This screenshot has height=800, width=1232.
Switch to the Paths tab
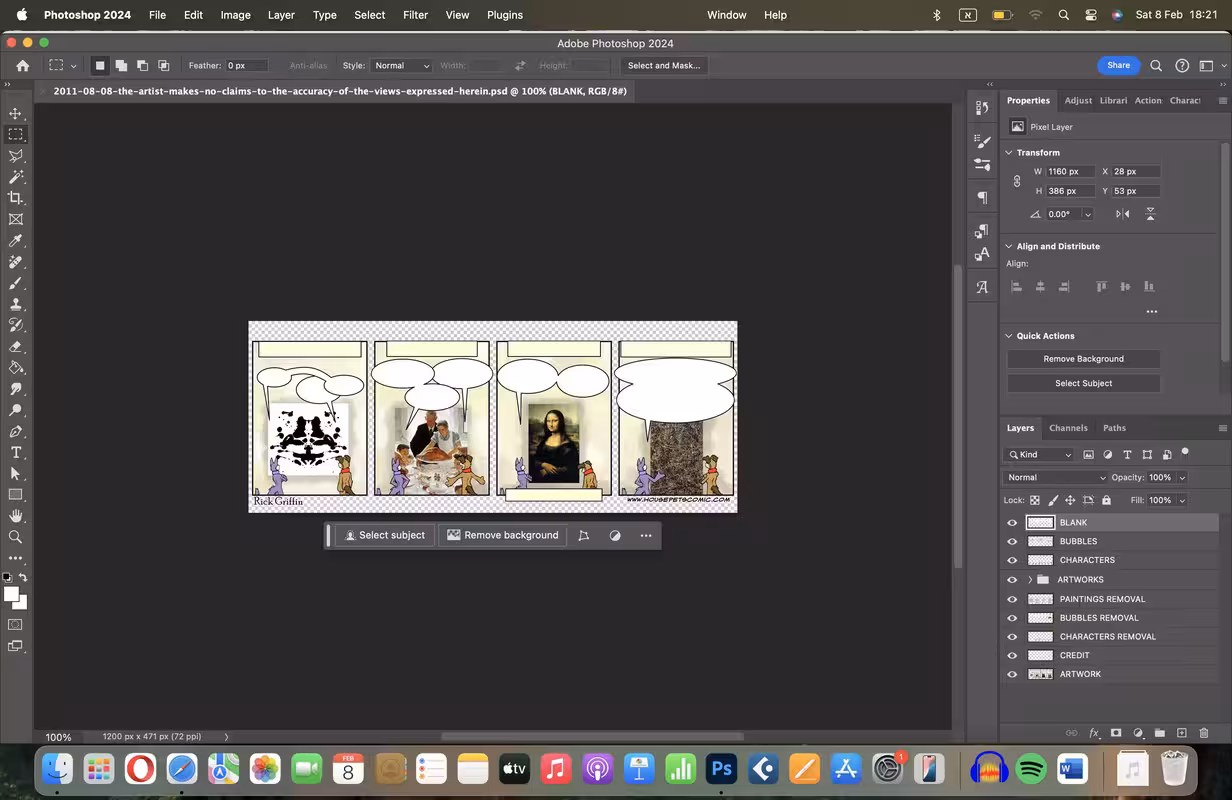(1115, 428)
